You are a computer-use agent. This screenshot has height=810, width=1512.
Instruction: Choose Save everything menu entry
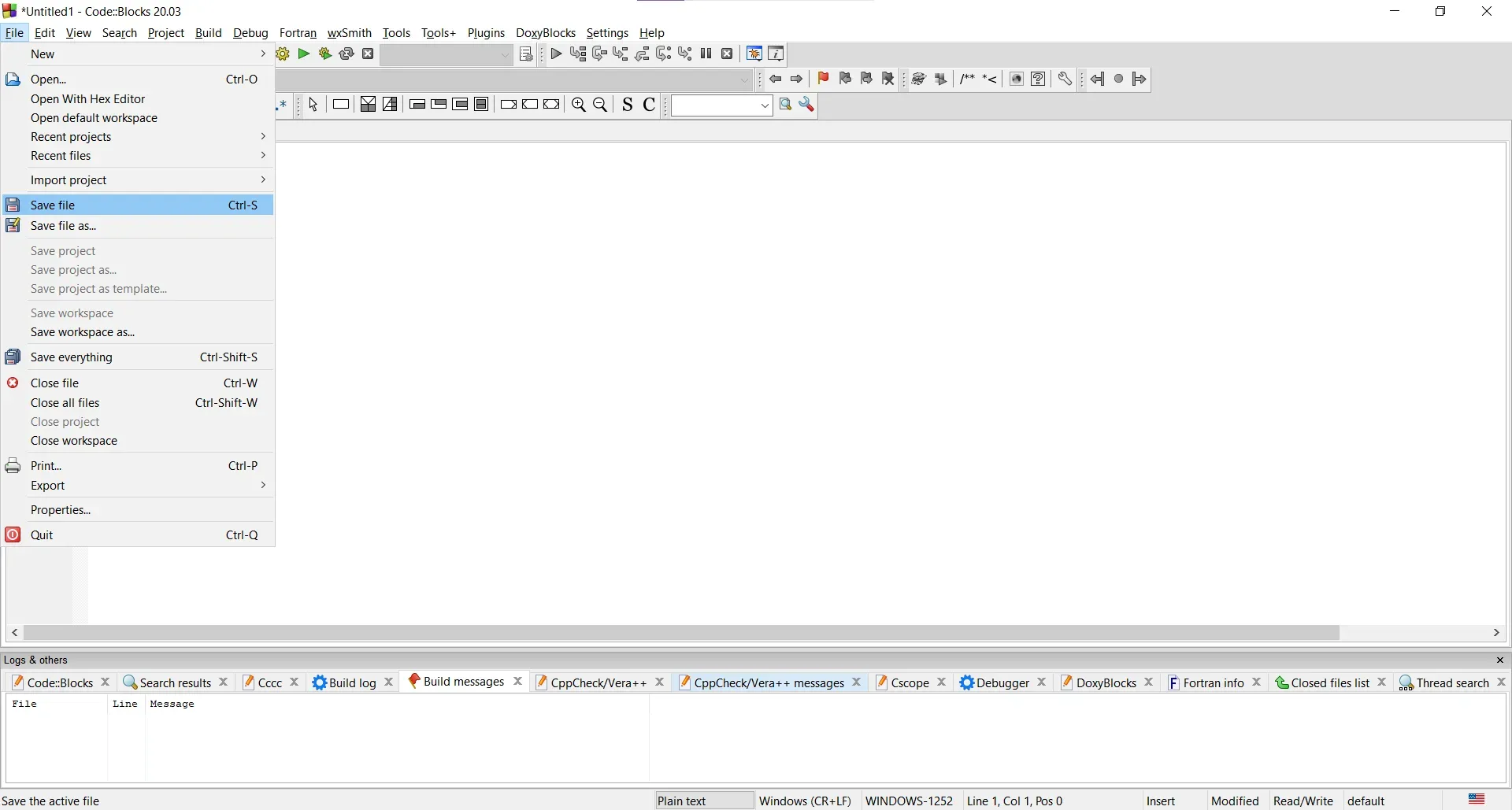pyautogui.click(x=139, y=358)
